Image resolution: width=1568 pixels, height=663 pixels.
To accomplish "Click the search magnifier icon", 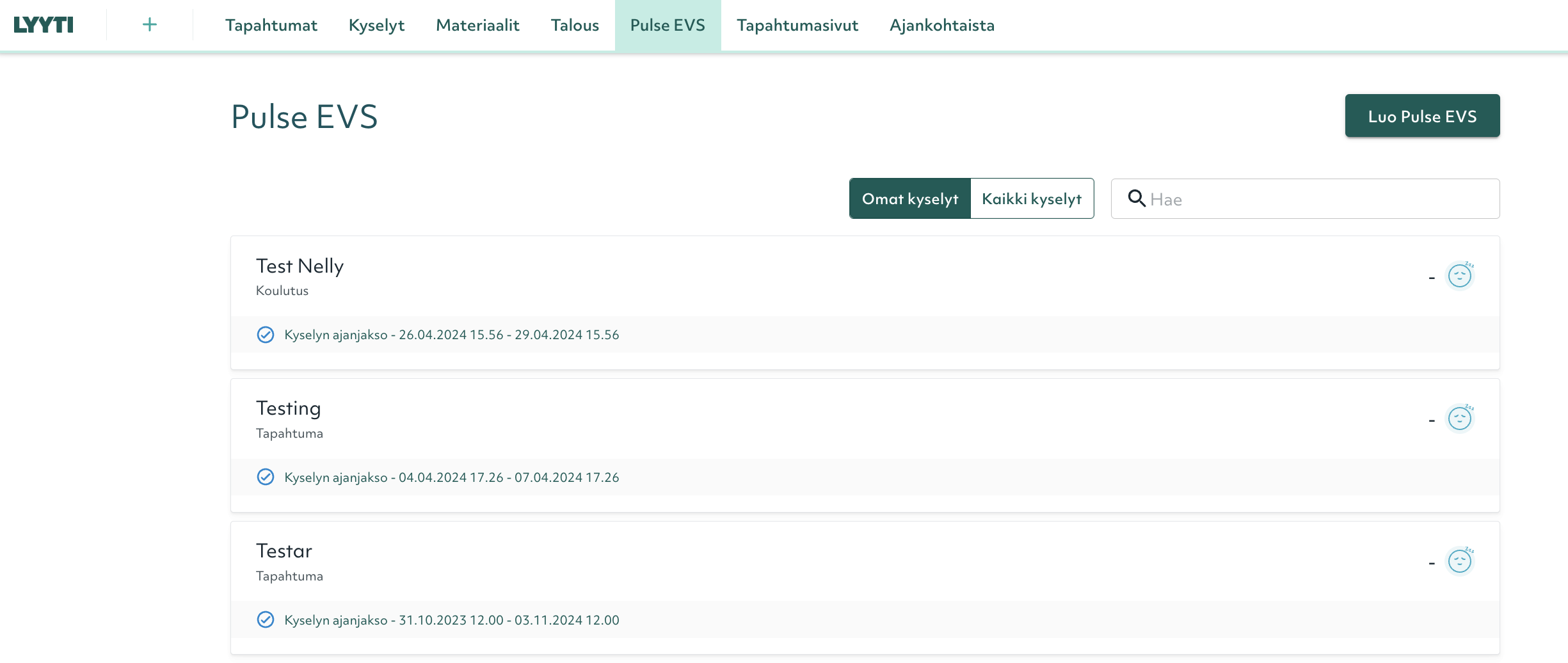I will pyautogui.click(x=1137, y=198).
